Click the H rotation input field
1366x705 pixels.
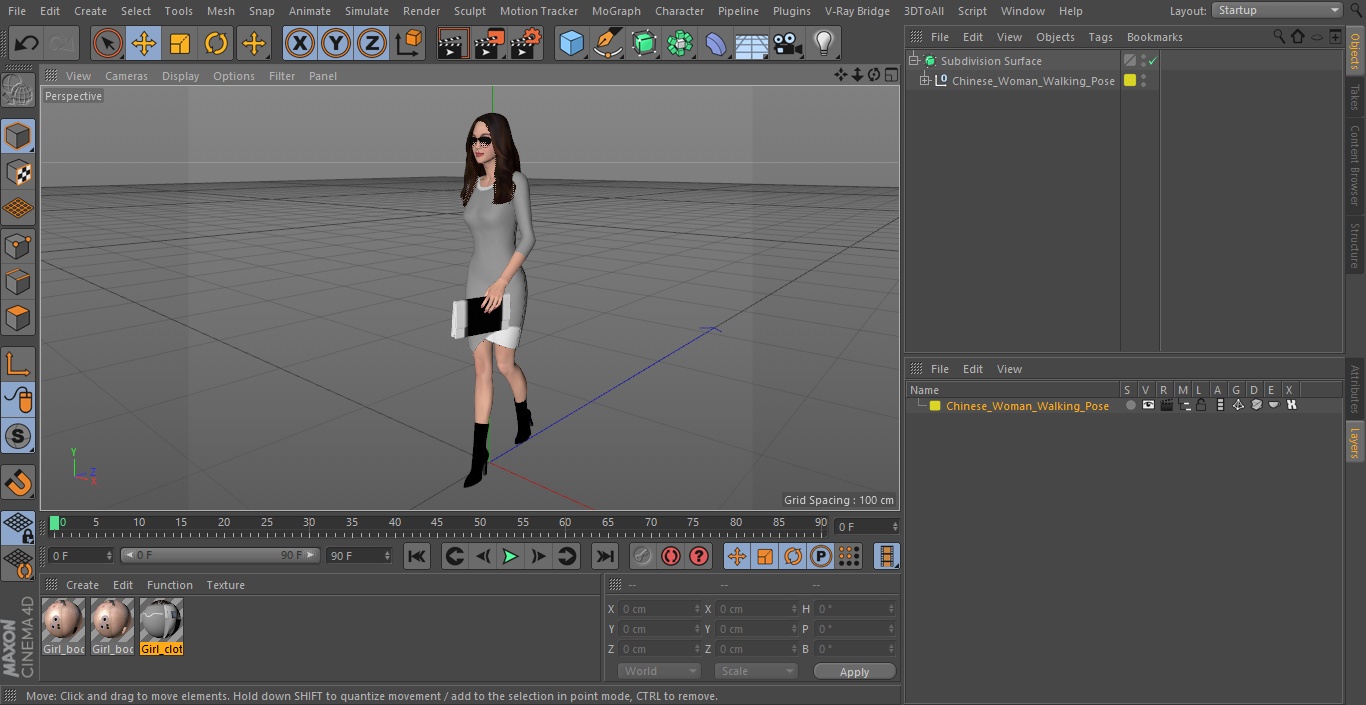[856, 609]
